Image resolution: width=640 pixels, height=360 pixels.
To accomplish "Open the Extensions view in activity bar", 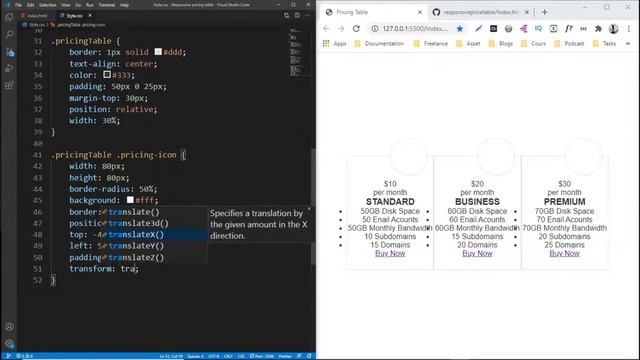I will pos(9,85).
